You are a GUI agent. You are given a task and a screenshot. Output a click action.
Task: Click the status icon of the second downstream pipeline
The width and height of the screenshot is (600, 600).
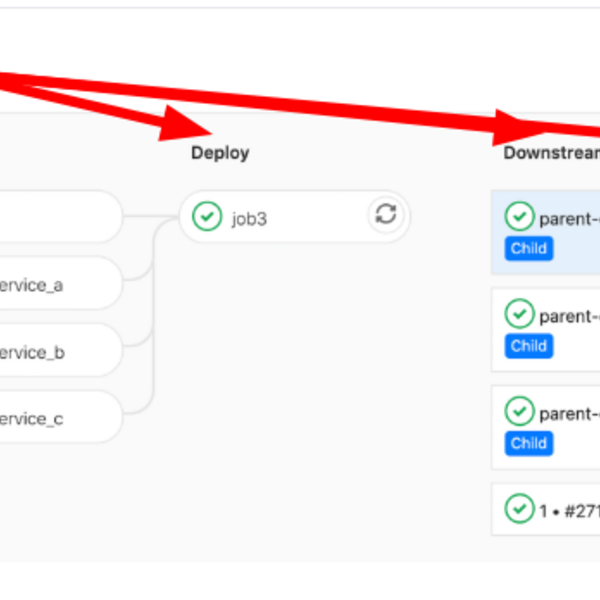[518, 314]
